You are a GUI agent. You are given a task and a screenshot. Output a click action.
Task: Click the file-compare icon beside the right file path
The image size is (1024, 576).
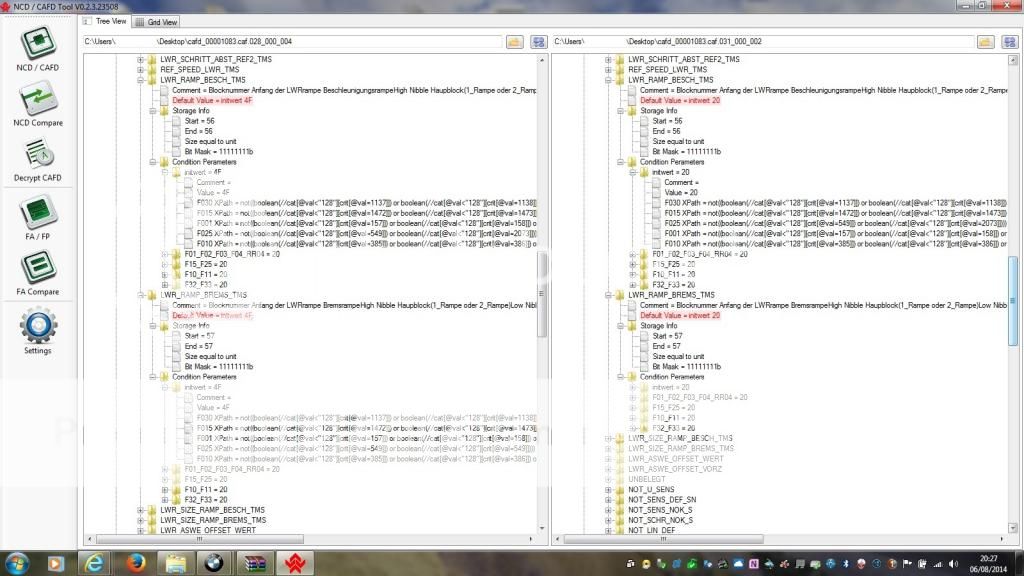[x=1010, y=42]
